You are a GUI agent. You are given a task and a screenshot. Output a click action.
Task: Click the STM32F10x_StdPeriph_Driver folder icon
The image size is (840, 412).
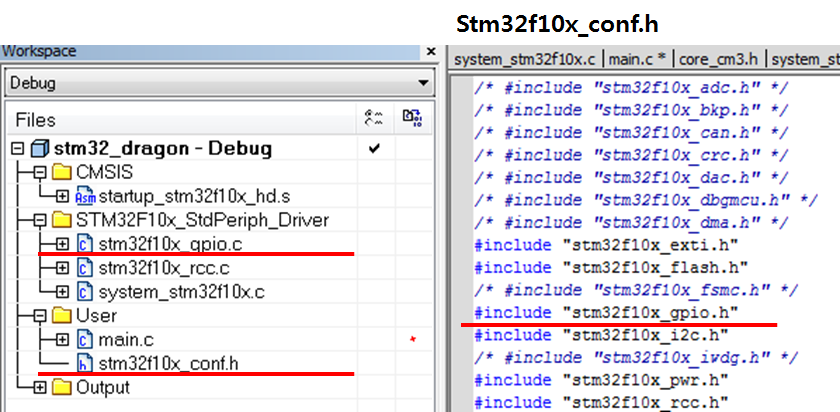click(x=63, y=220)
